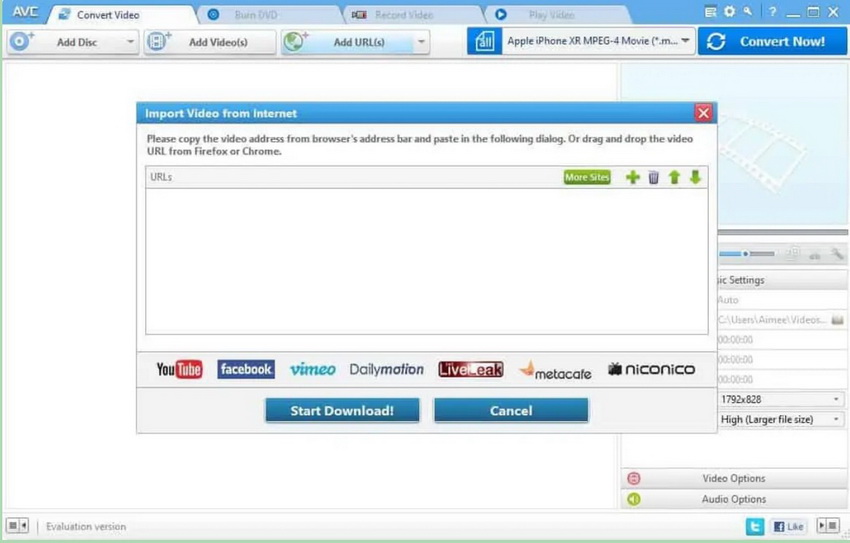850x543 pixels.
Task: Open the Add Disc dropdown arrow
Action: pos(131,42)
